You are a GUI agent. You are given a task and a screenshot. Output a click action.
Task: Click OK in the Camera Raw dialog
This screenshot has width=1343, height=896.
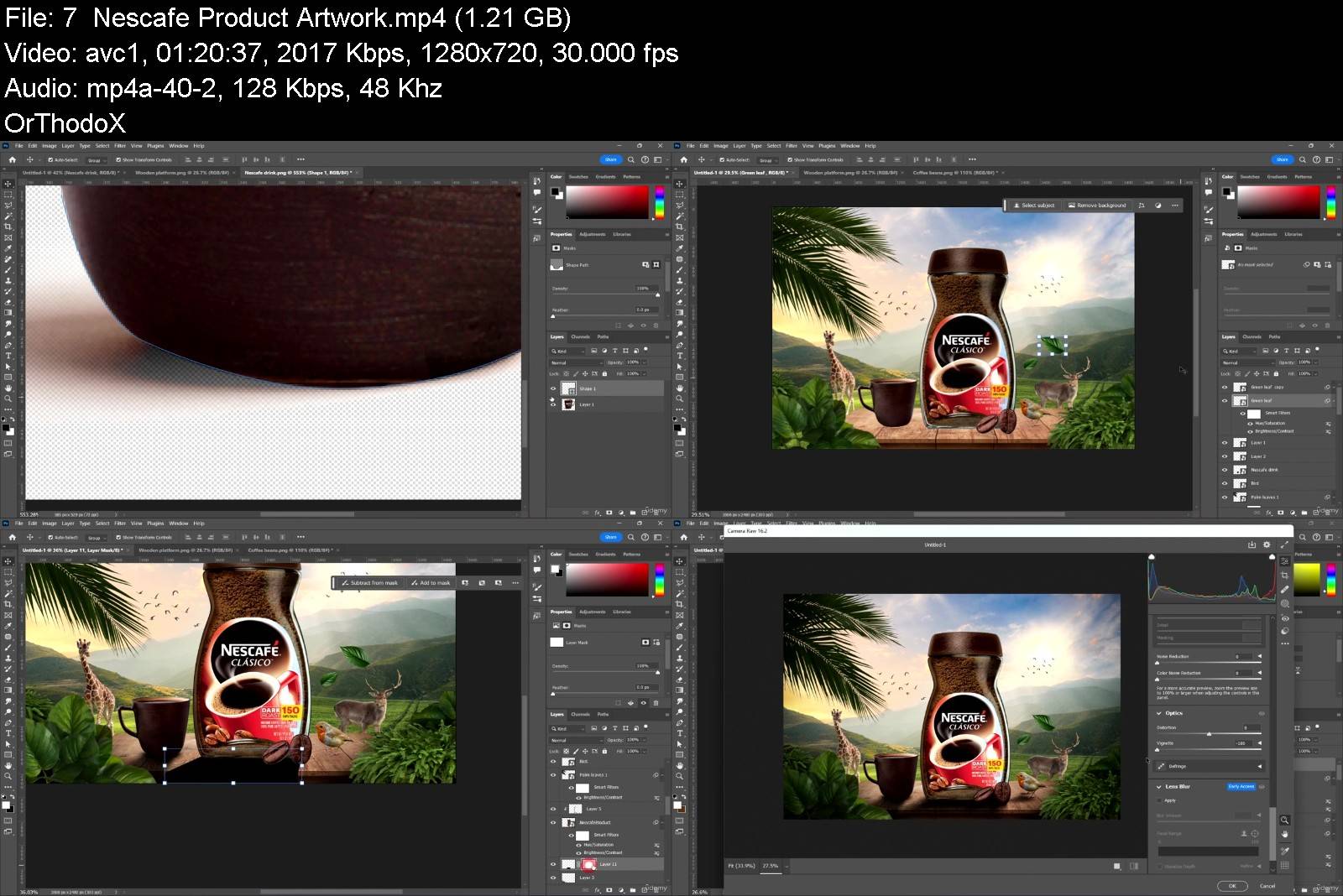[x=1232, y=886]
